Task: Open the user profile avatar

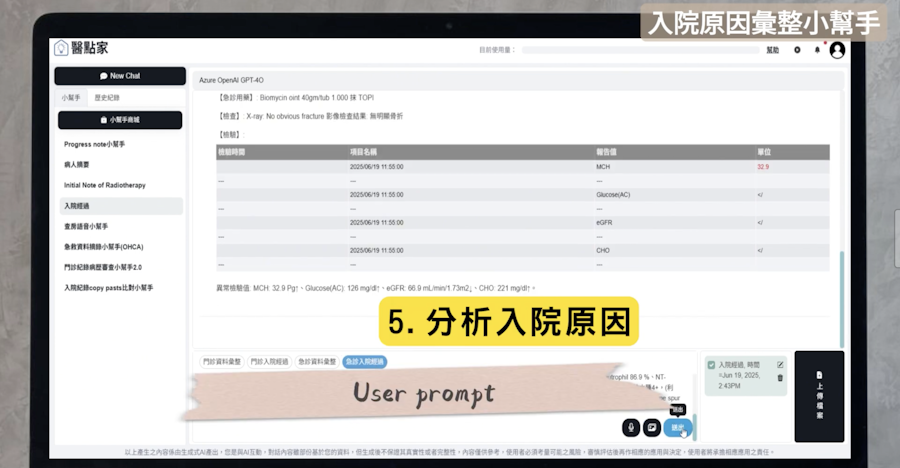Action: tap(837, 50)
